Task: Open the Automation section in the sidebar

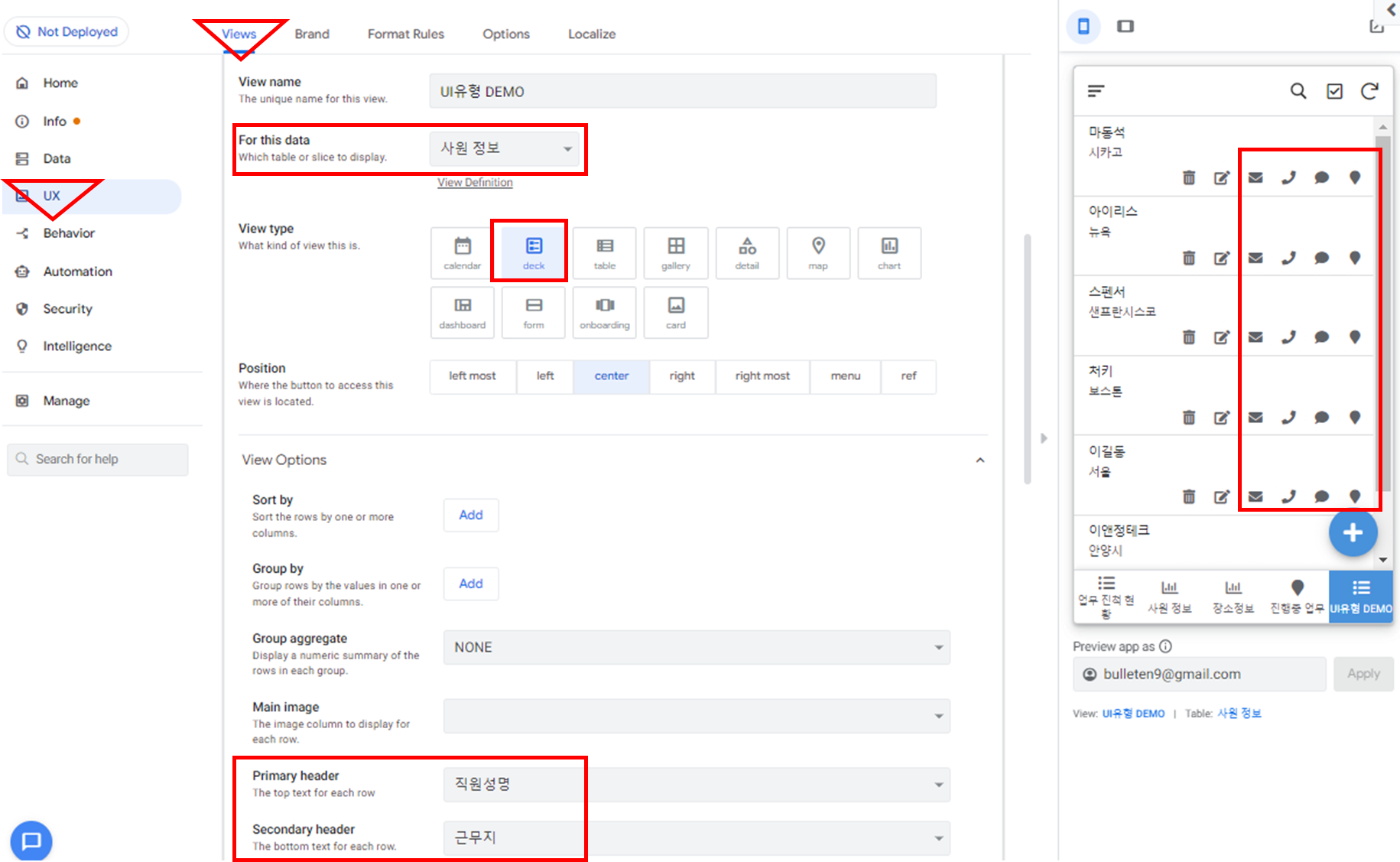Action: [x=76, y=272]
